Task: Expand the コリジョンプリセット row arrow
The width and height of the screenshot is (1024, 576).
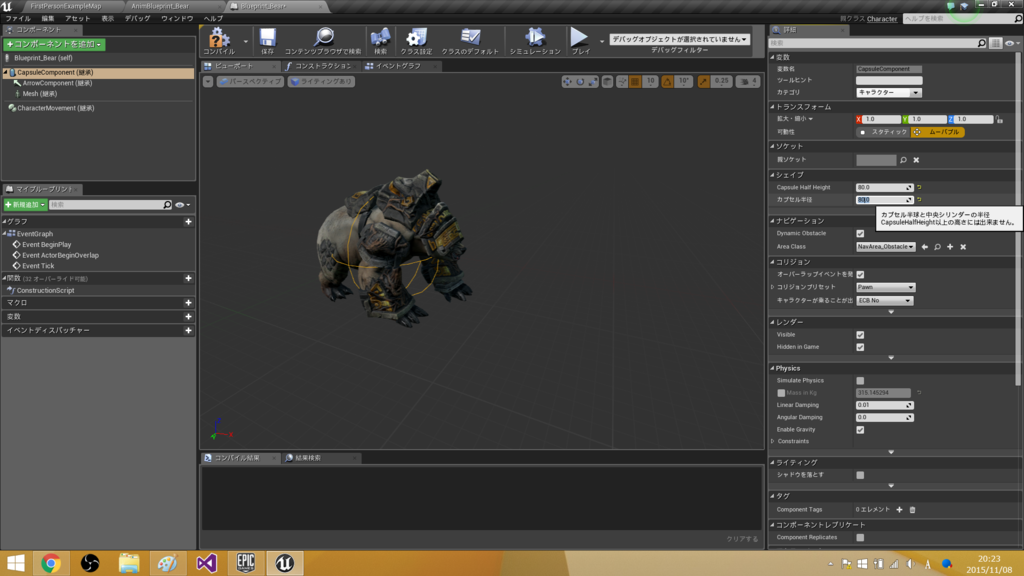Action: point(773,287)
